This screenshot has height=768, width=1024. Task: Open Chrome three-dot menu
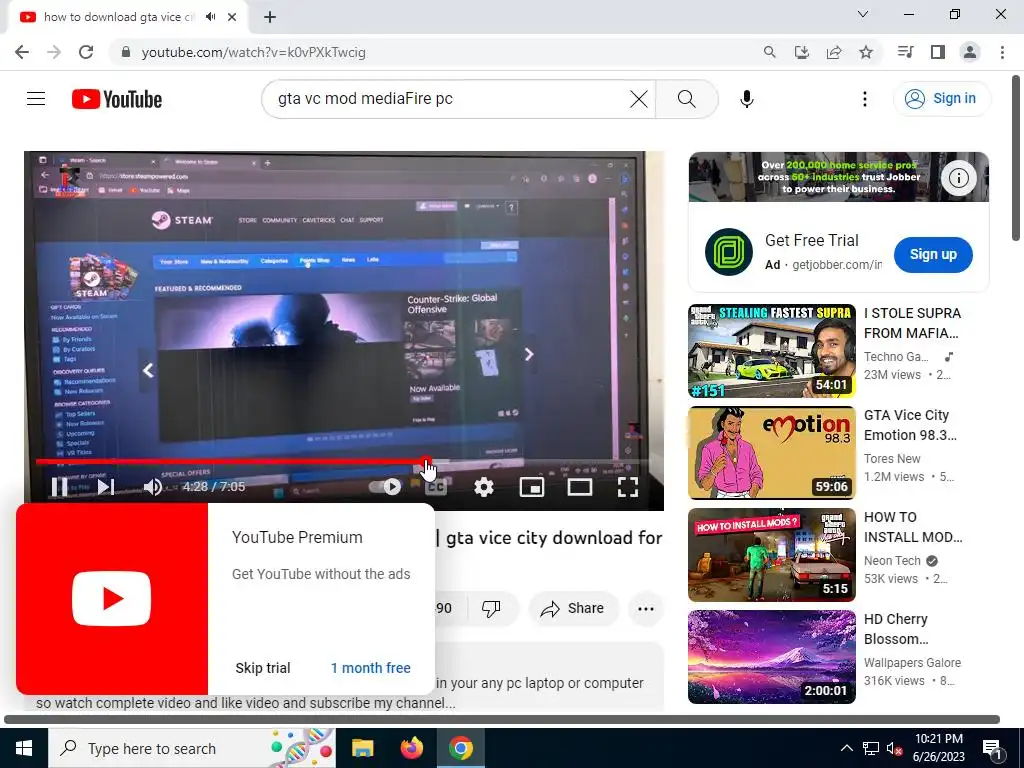point(1002,52)
